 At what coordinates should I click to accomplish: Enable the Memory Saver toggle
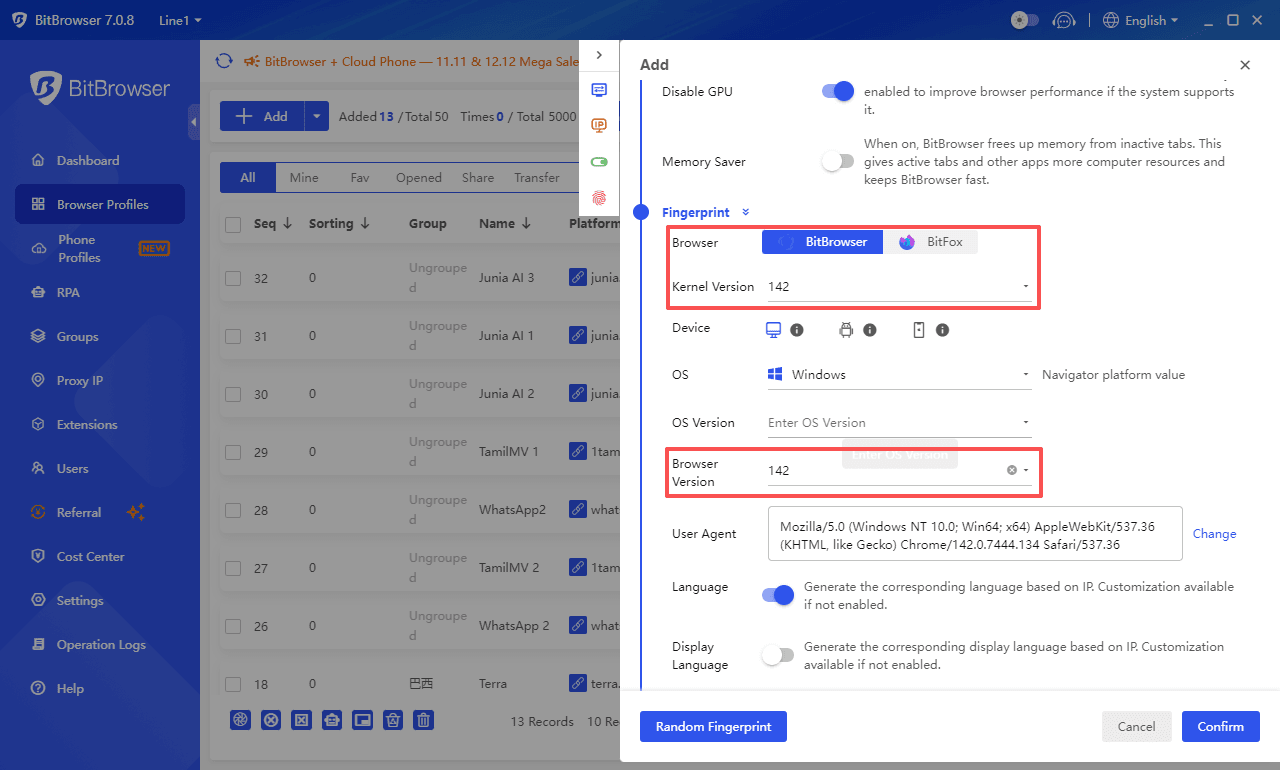tap(837, 161)
